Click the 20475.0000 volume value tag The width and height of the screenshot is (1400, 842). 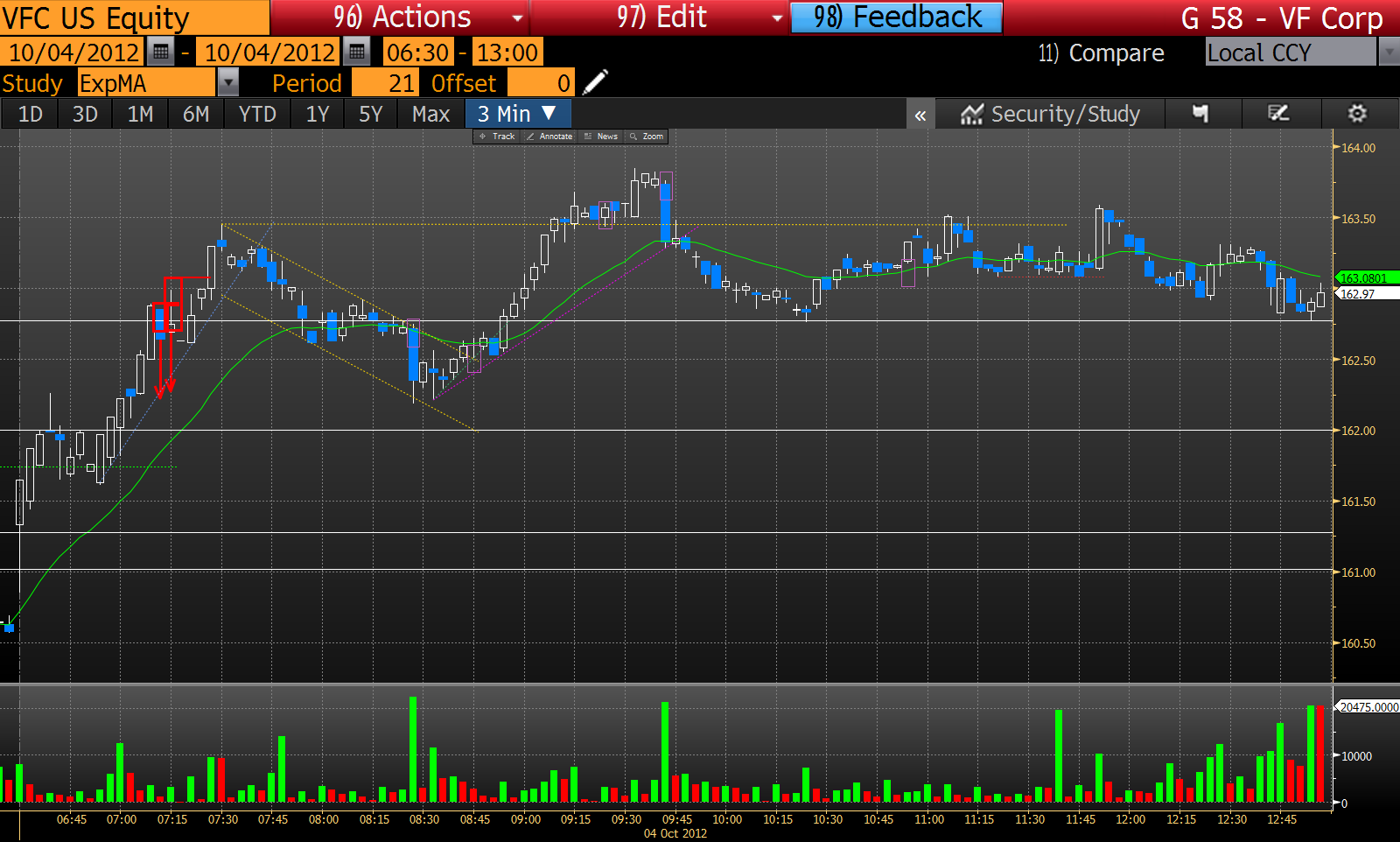tap(1367, 707)
